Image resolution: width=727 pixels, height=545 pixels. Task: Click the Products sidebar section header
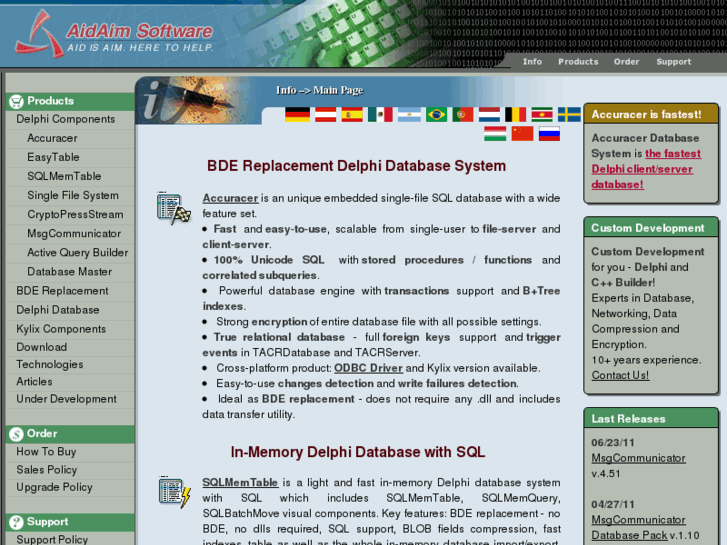pos(70,101)
